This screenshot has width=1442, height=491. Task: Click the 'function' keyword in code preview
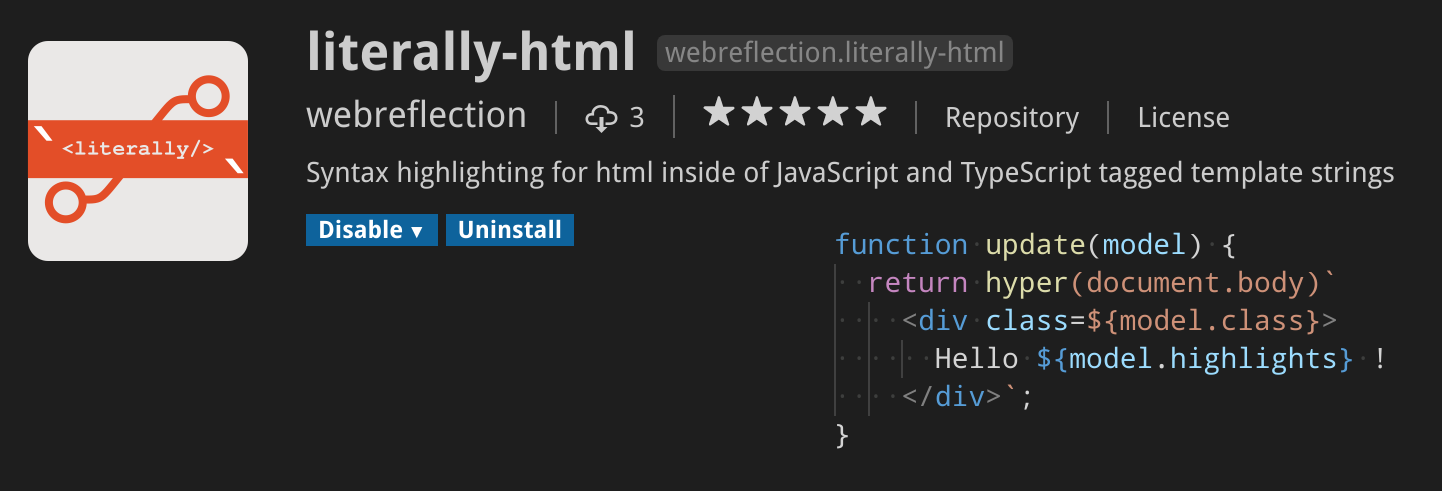click(901, 245)
